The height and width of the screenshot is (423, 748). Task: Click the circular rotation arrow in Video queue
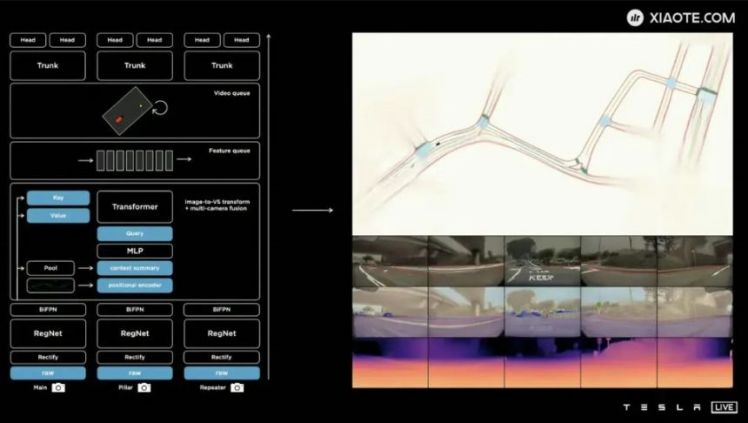158,104
